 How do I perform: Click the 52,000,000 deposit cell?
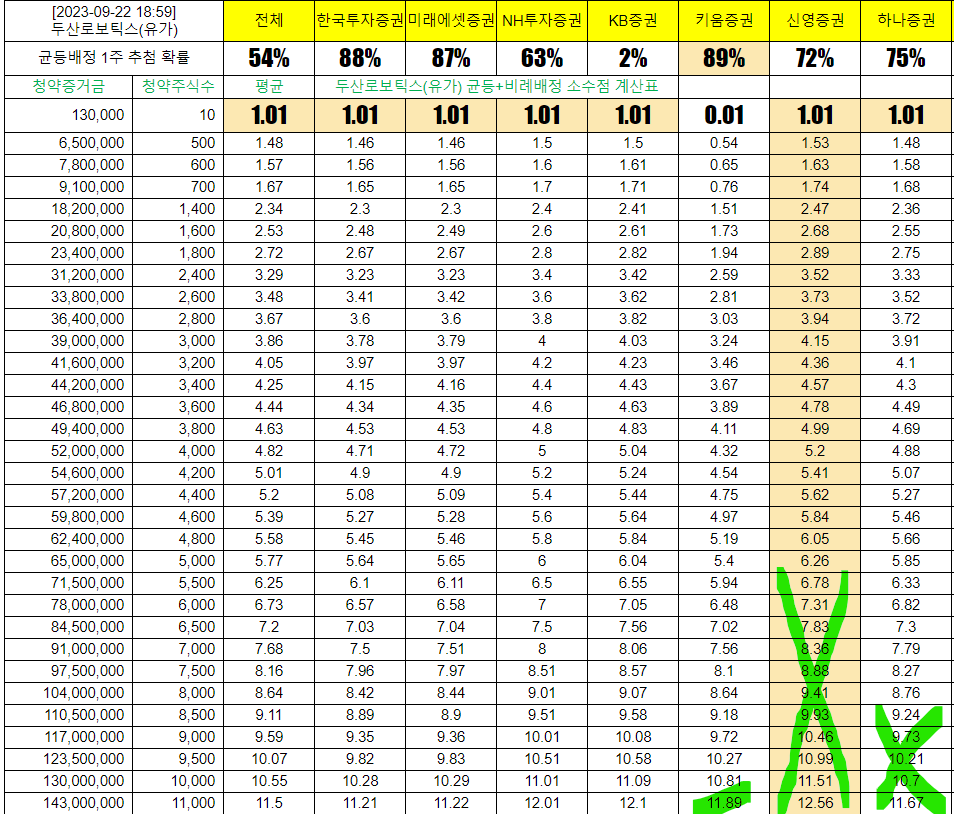tap(68, 451)
